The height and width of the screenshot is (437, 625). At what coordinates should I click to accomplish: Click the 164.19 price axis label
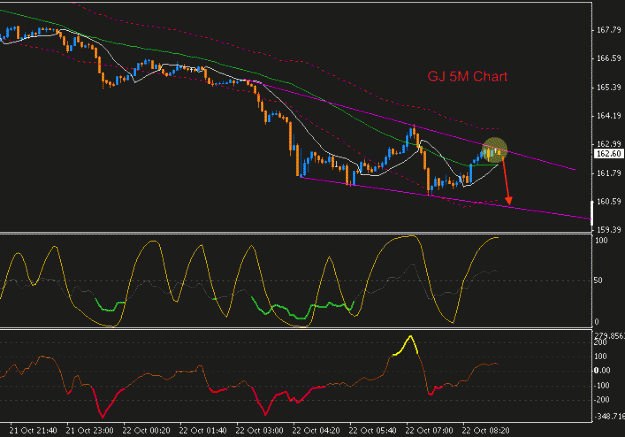609,116
